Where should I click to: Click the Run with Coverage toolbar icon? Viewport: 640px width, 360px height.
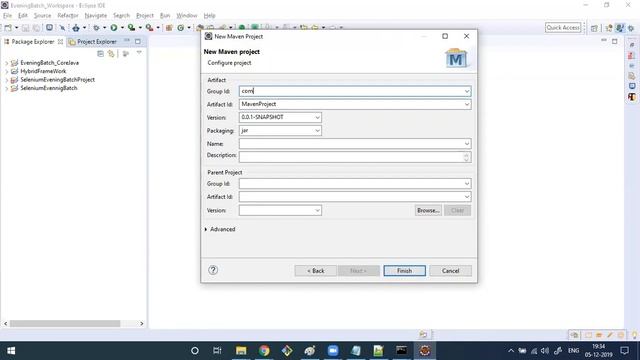131,28
